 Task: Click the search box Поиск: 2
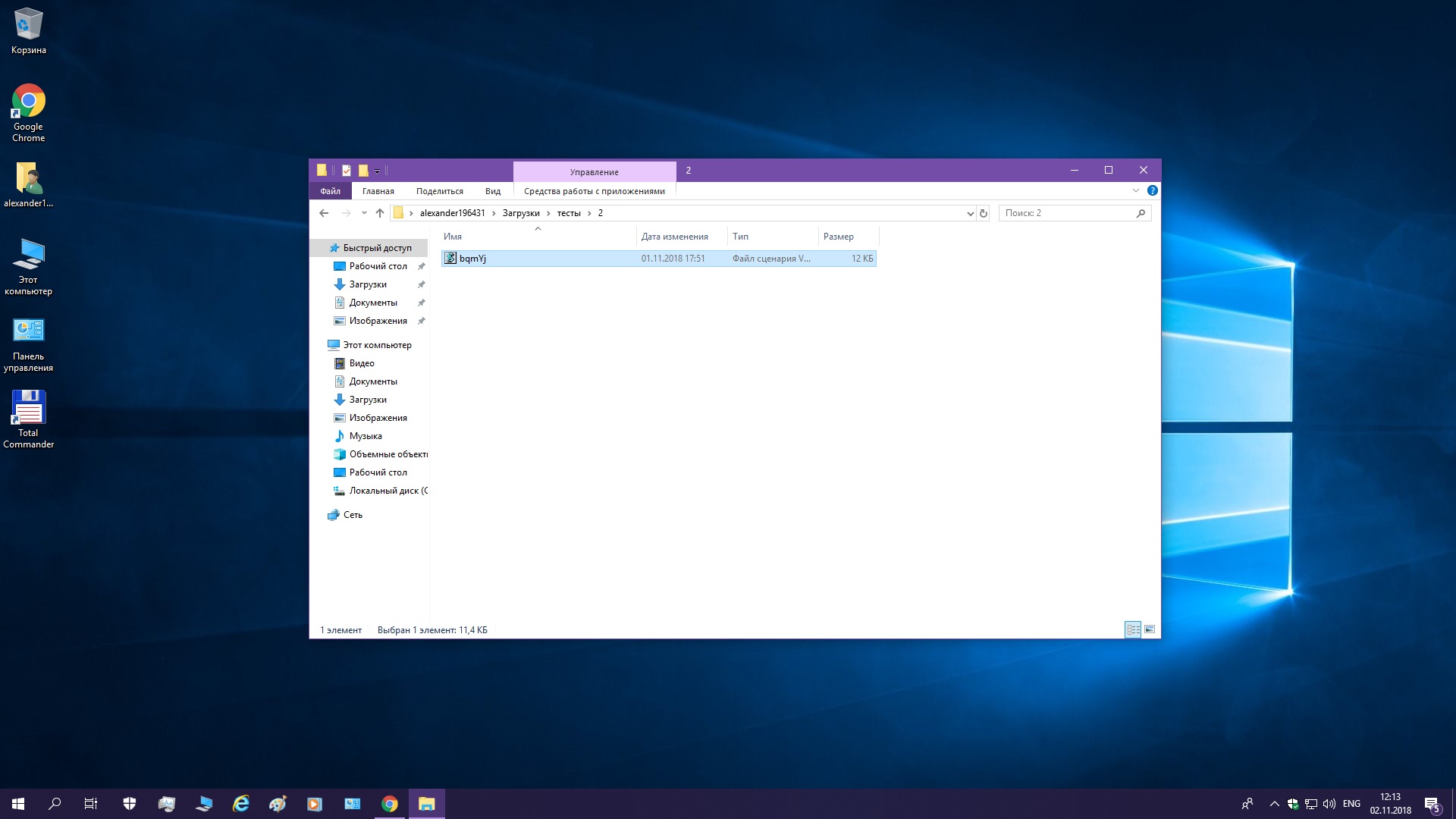tap(1068, 213)
